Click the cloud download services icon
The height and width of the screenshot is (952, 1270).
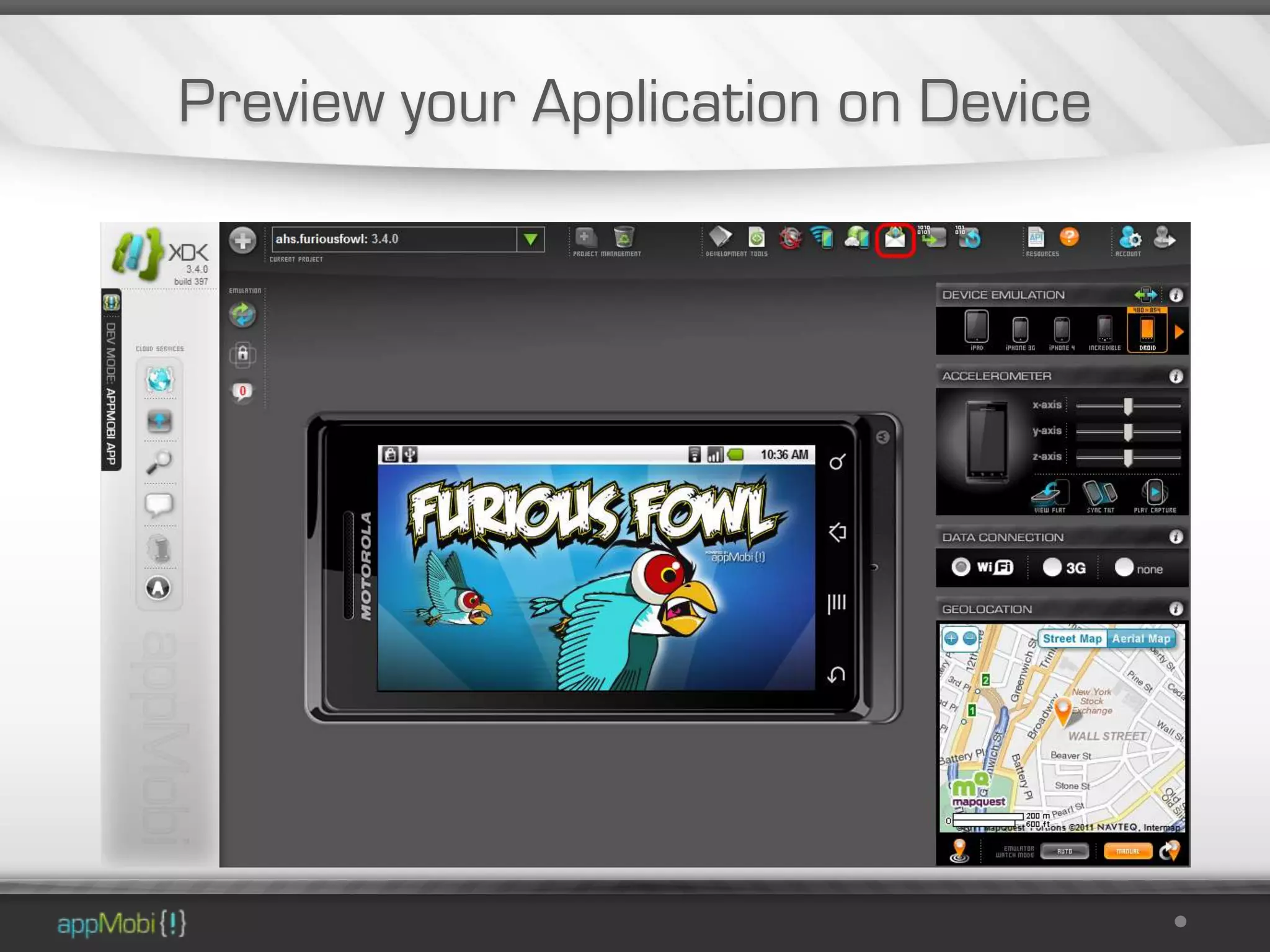(x=159, y=421)
